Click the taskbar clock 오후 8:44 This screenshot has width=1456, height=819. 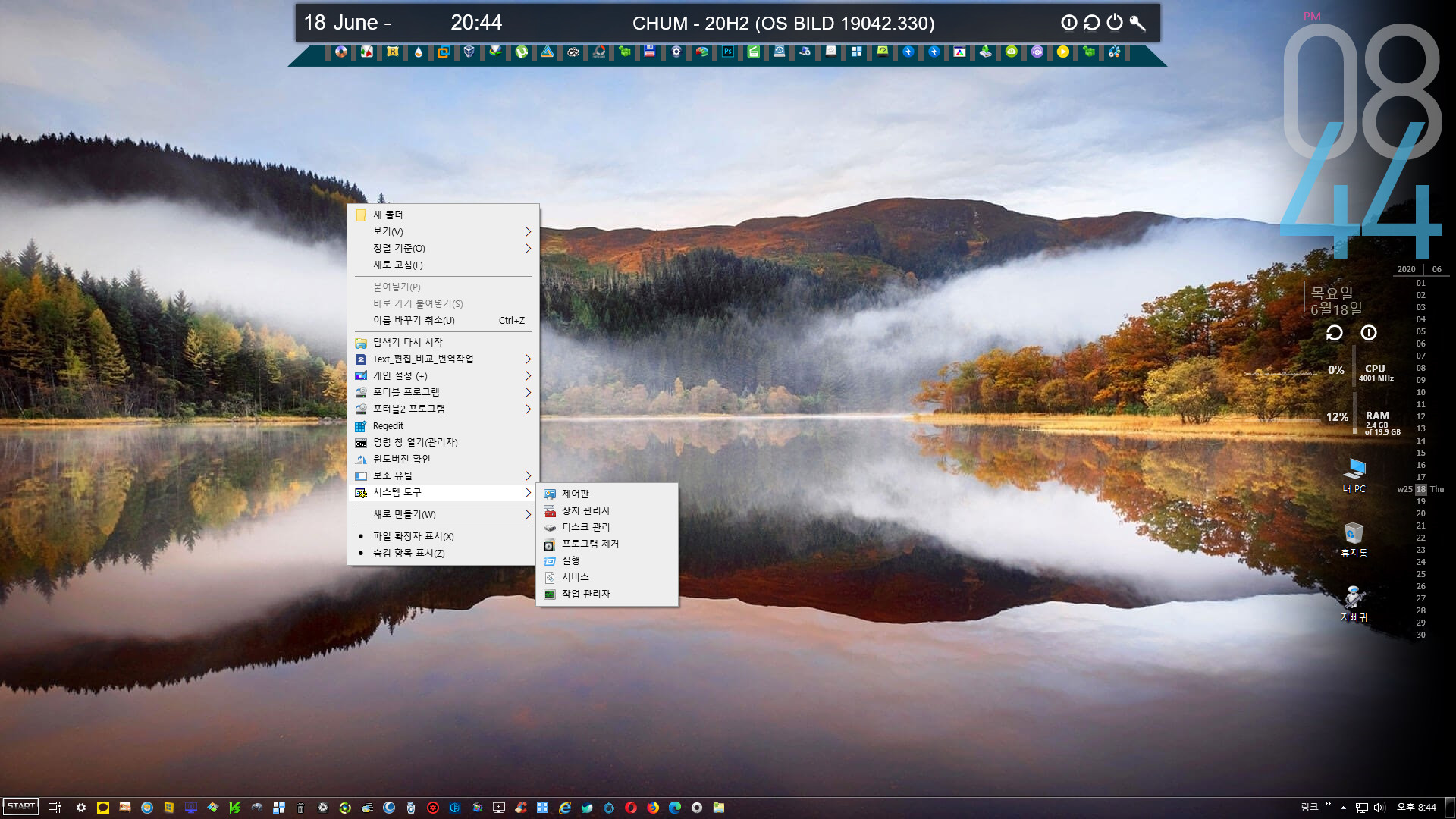tap(1416, 808)
